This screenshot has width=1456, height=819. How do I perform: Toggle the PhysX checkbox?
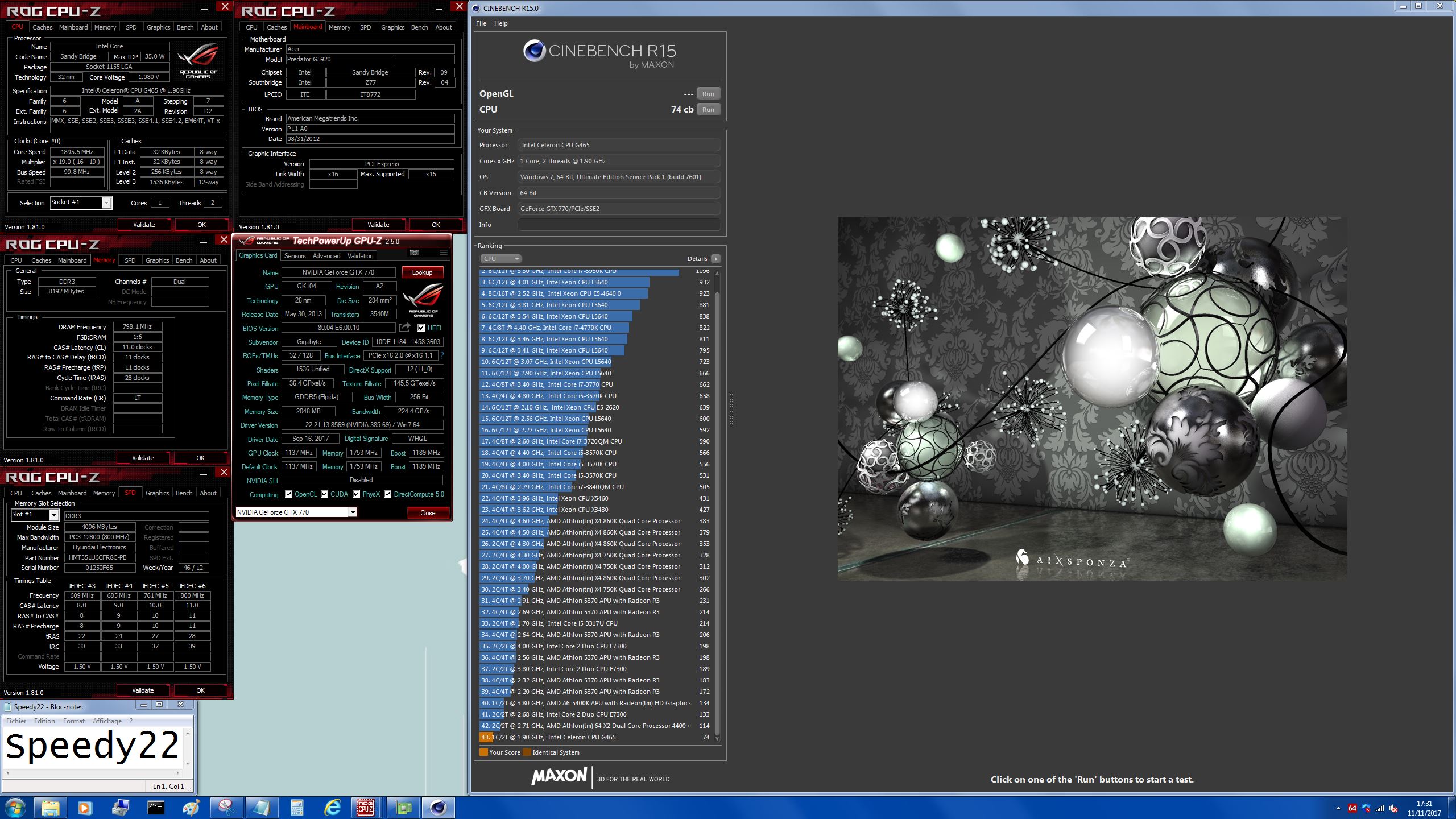(x=357, y=494)
